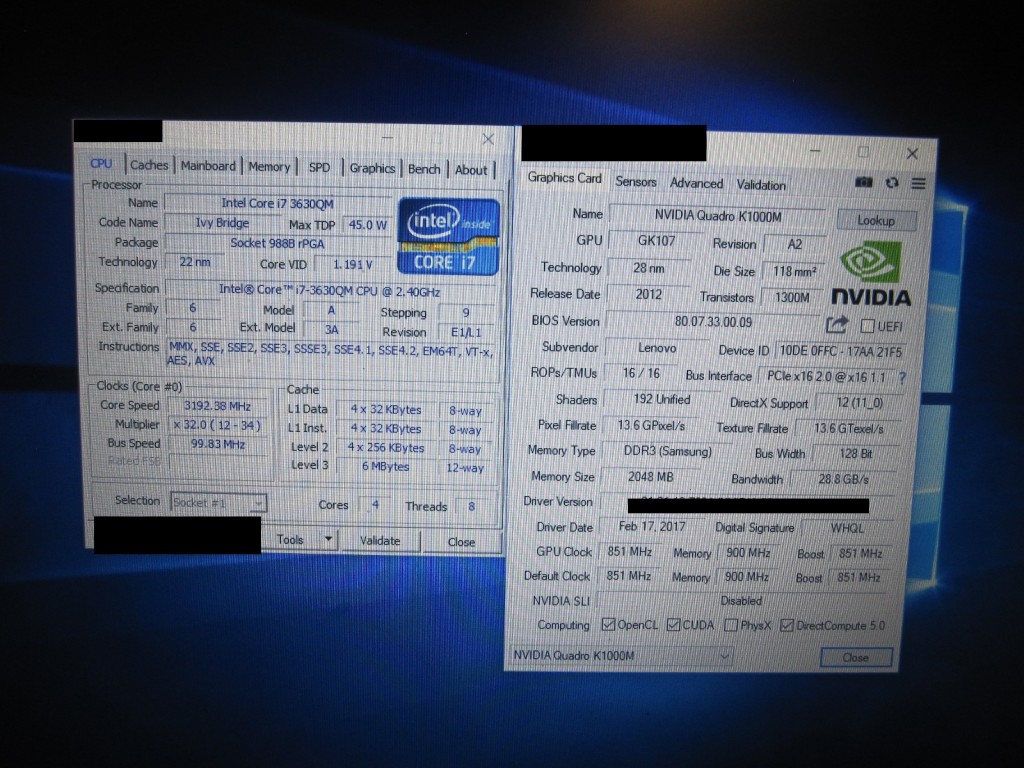Viewport: 1024px width, 768px height.
Task: Click the Level 3 cache value '6 MBytes'
Action: pyautogui.click(x=385, y=466)
